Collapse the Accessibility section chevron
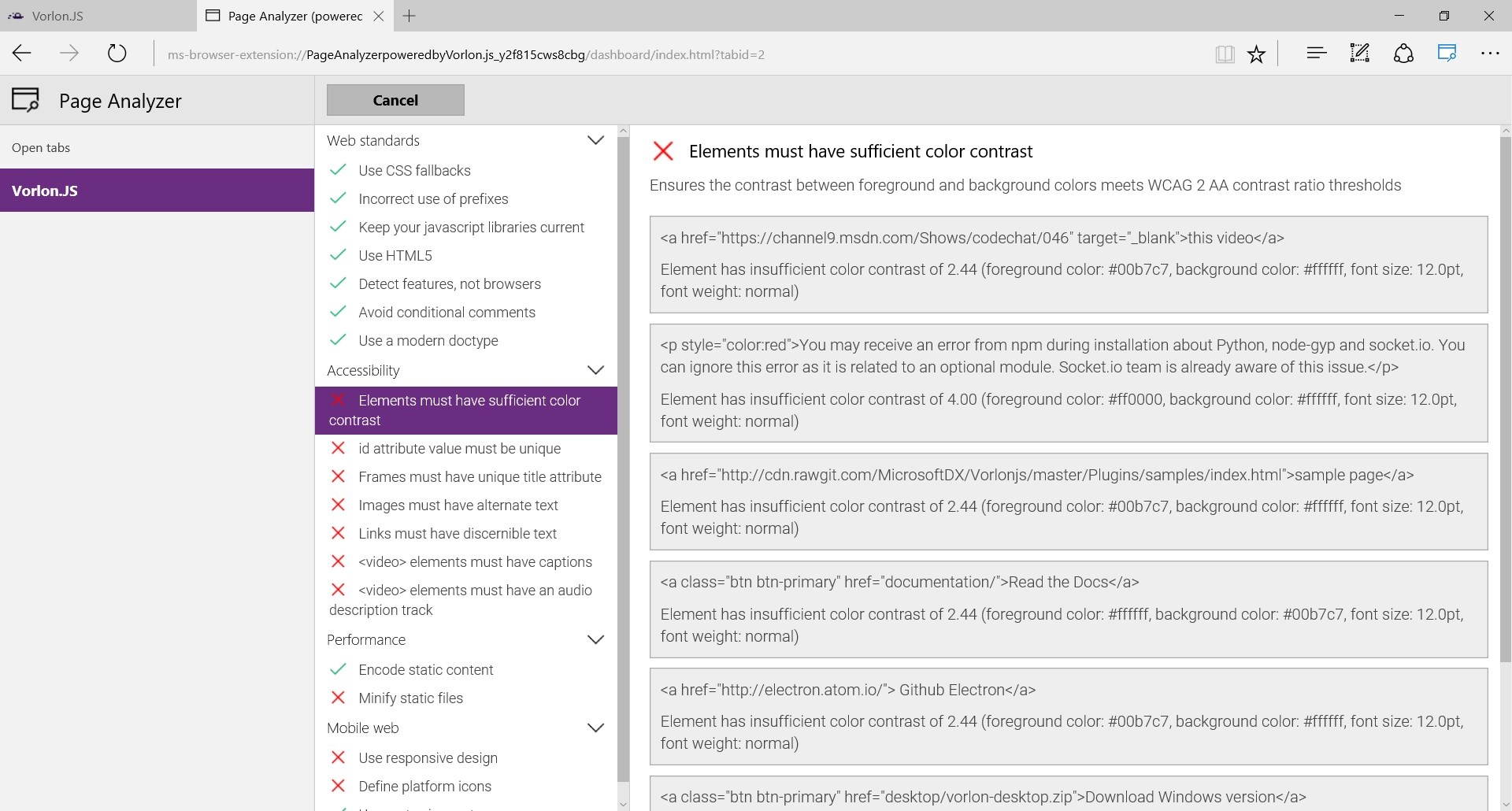 tap(595, 370)
